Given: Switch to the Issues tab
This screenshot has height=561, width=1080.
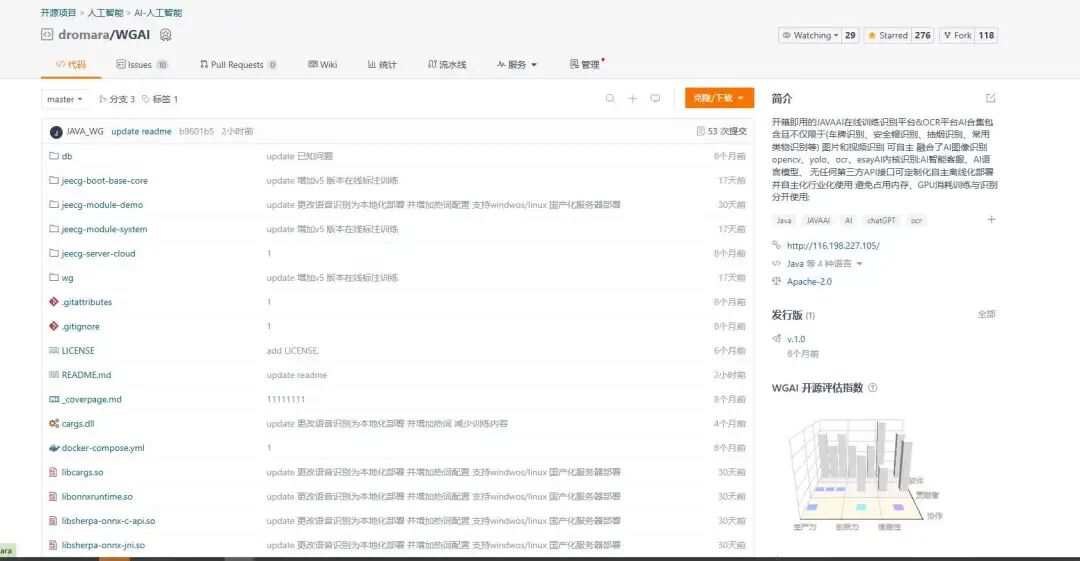Looking at the screenshot, I should pos(141,65).
